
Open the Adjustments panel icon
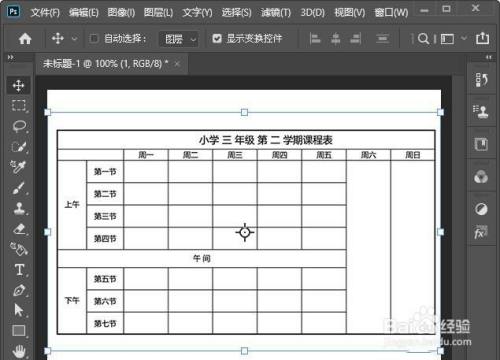[x=481, y=209]
